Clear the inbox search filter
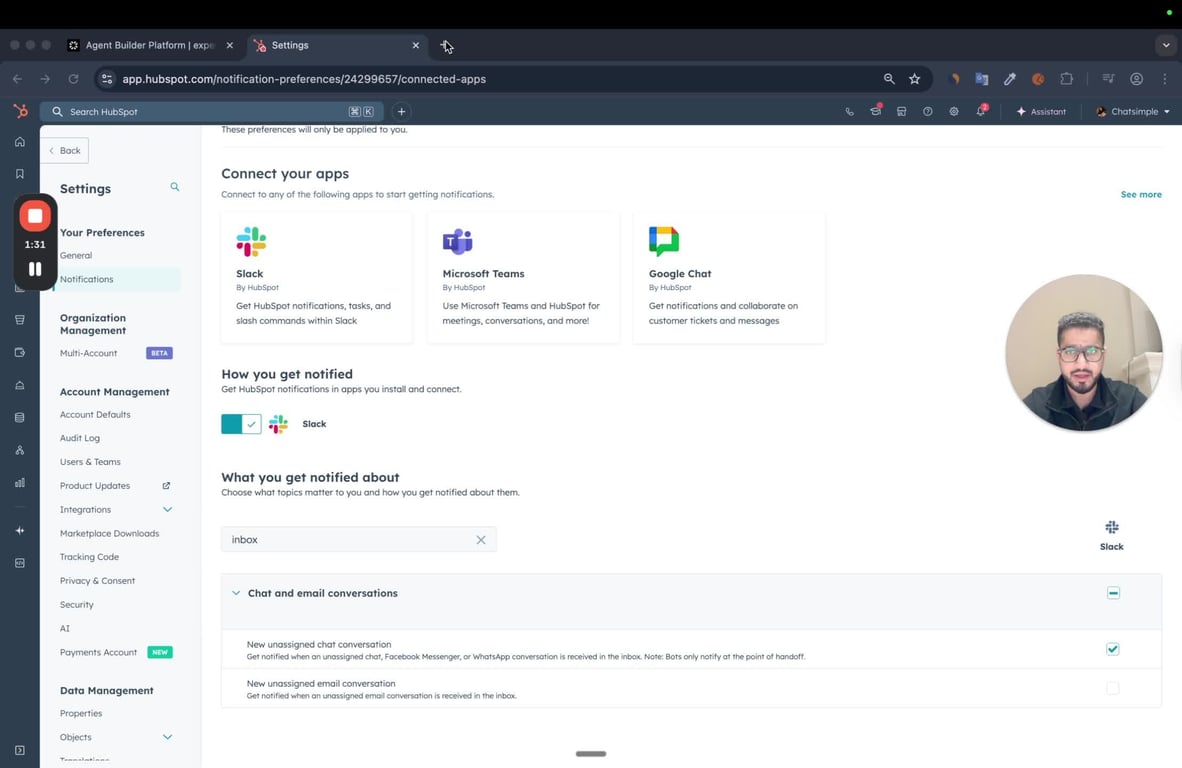The height and width of the screenshot is (768, 1182). 481,540
